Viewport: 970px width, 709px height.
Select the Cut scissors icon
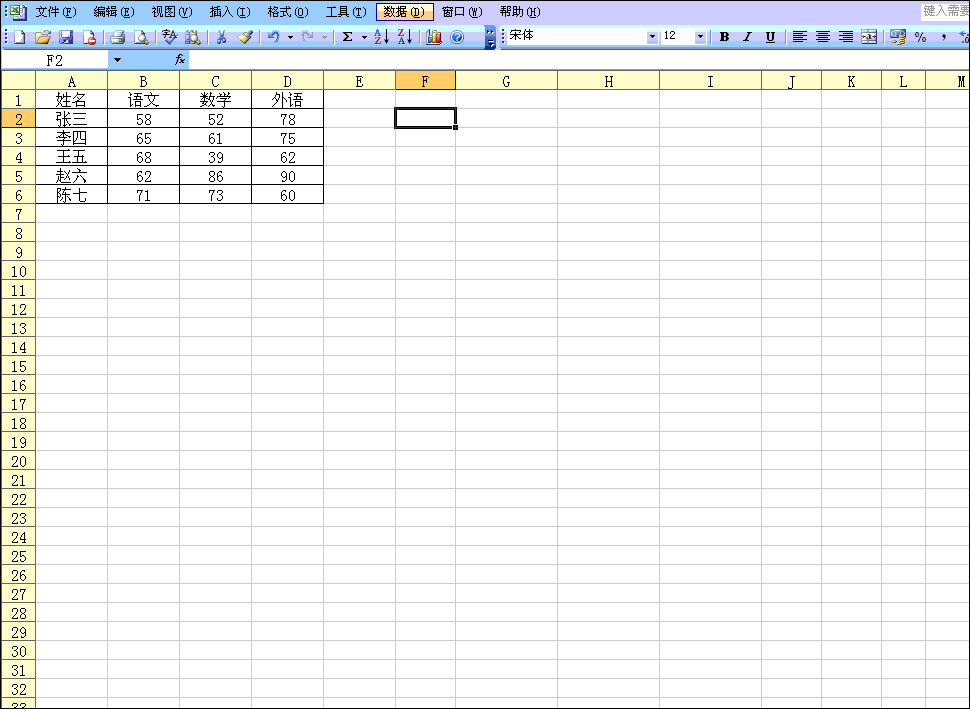221,37
